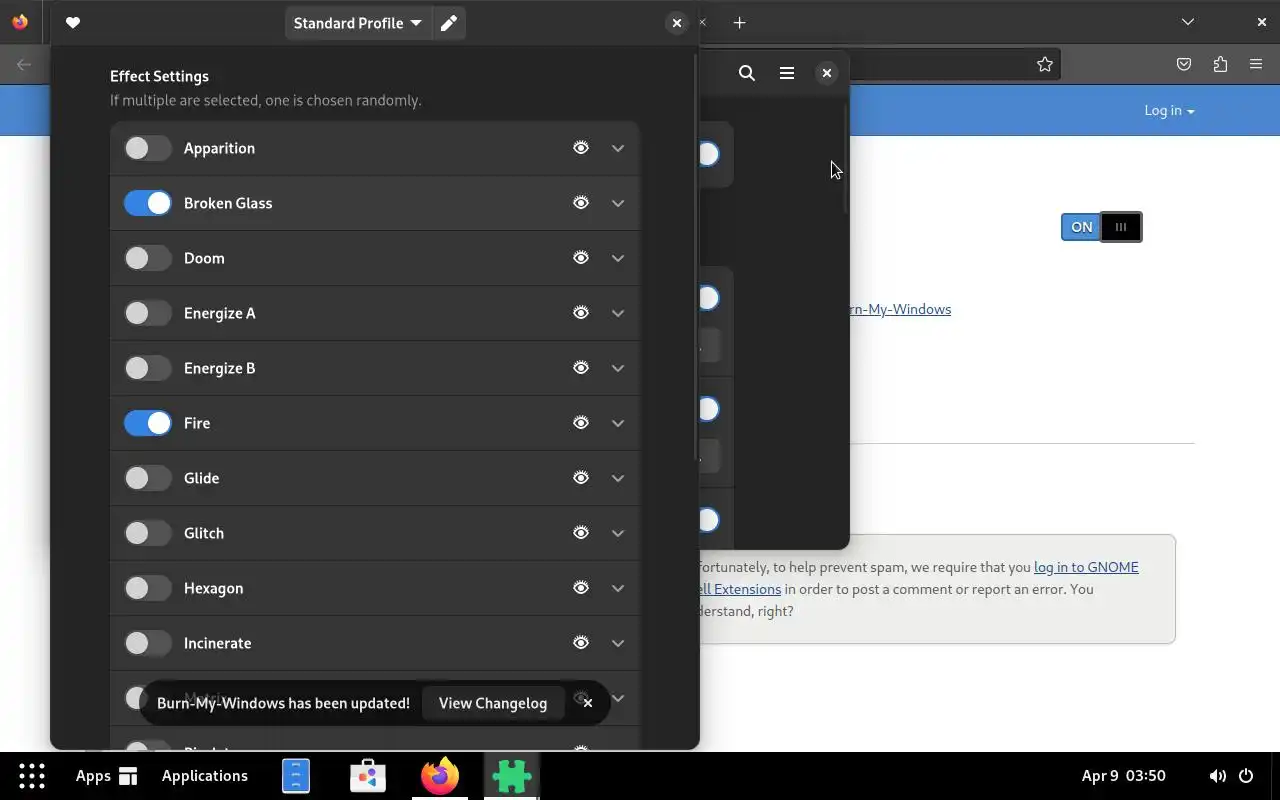Open the Firefox application menu
The width and height of the screenshot is (1280, 800).
coord(1256,64)
